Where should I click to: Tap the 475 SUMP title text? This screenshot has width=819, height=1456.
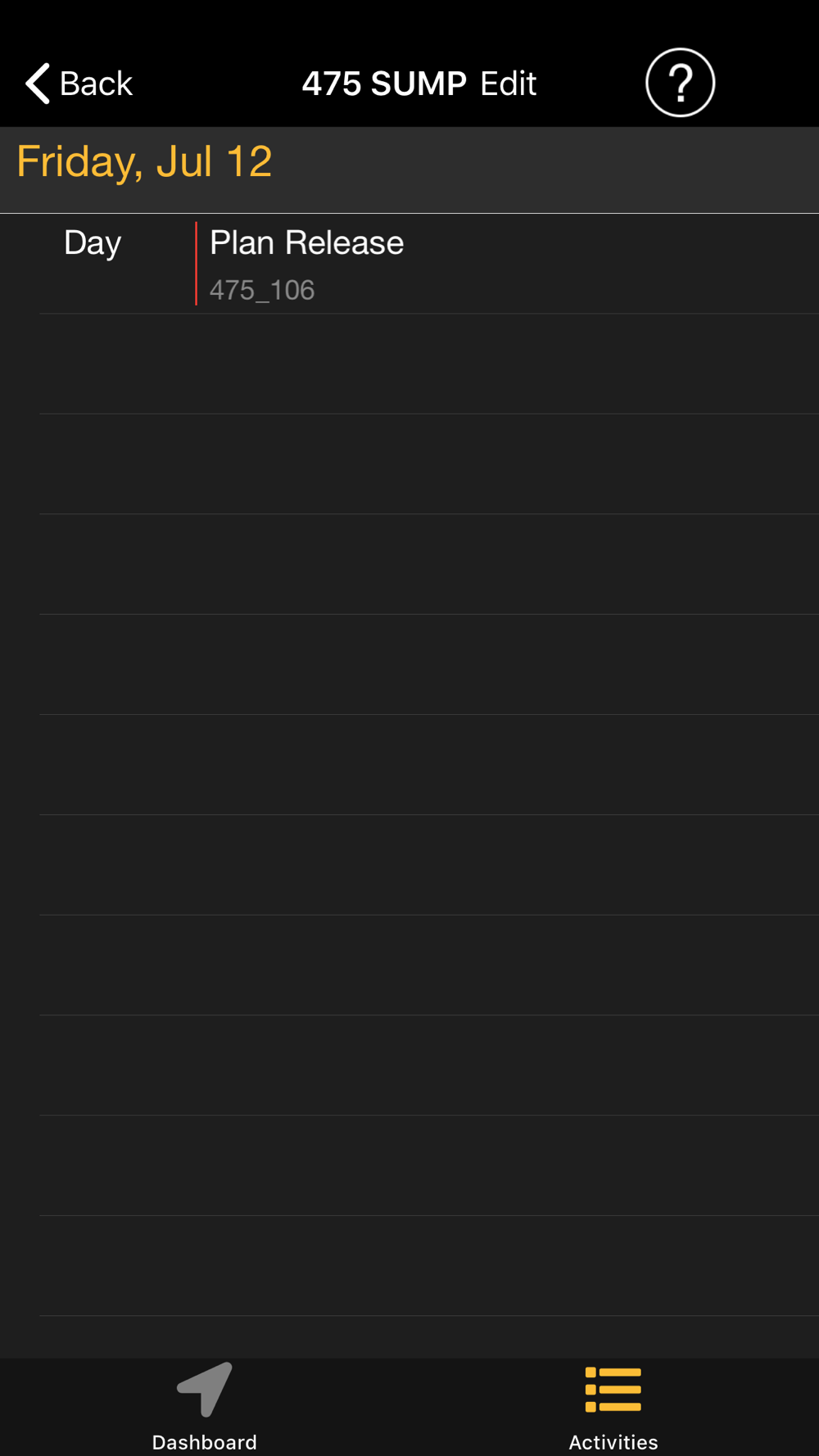[x=384, y=84]
